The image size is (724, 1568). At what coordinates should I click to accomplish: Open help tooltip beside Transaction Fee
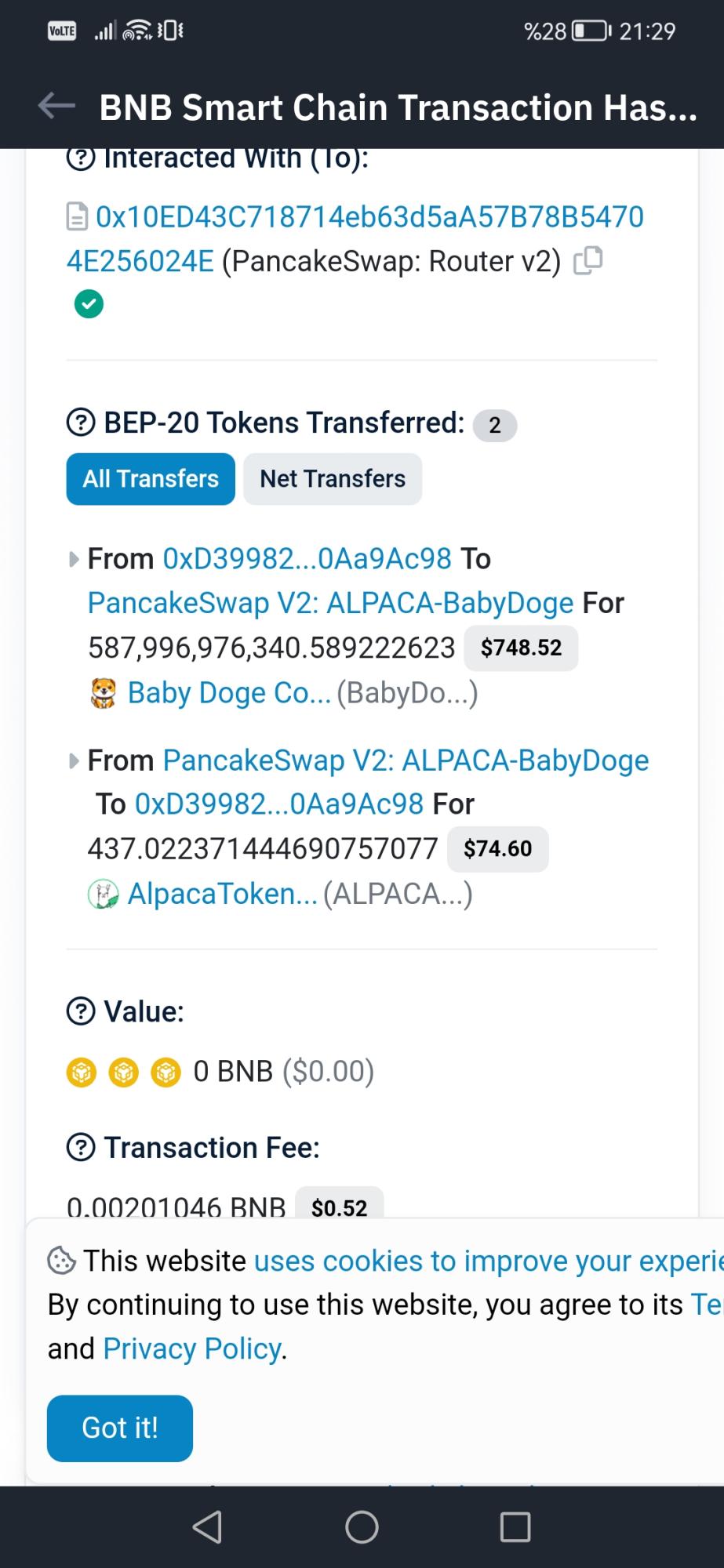(x=79, y=1147)
